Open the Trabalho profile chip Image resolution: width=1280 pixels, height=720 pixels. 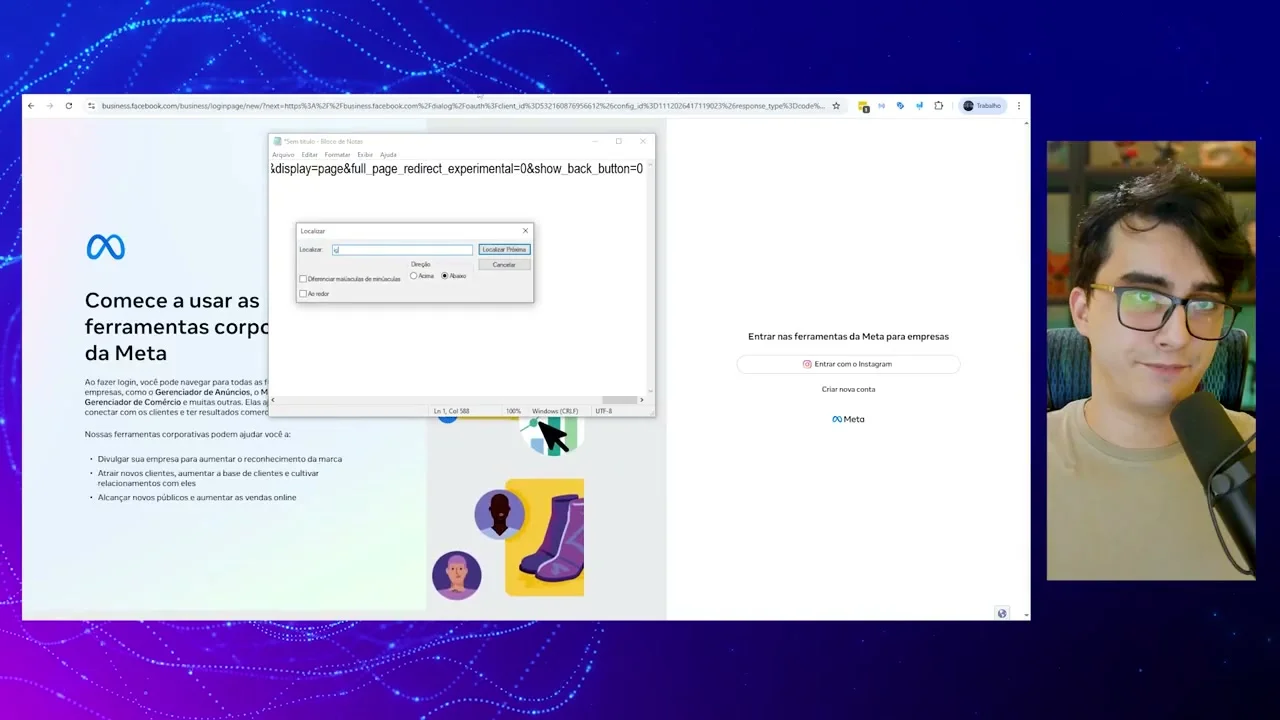(982, 106)
